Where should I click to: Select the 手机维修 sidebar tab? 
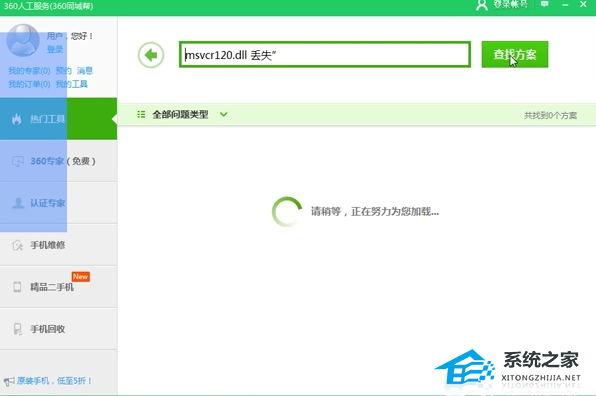59,245
